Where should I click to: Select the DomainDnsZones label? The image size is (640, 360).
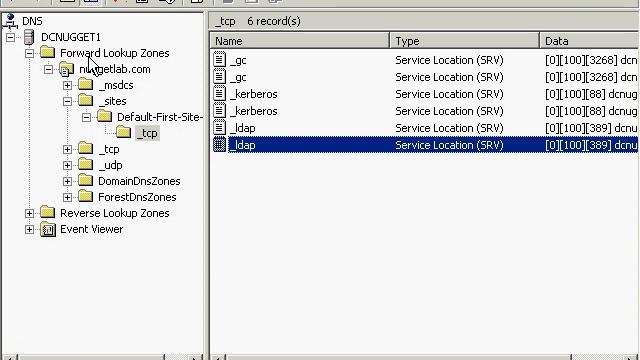click(x=139, y=181)
